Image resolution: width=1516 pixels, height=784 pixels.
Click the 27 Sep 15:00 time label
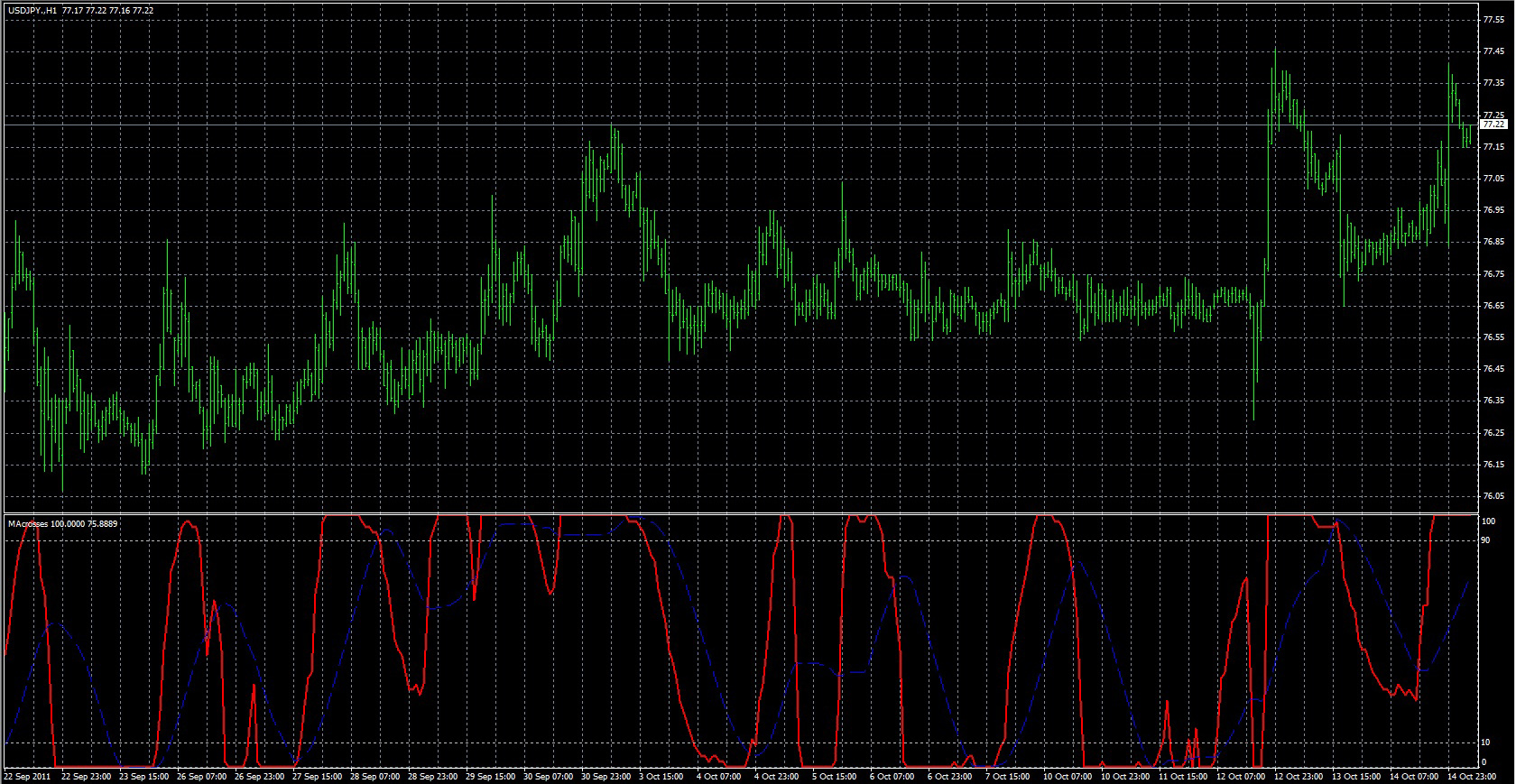(x=318, y=776)
